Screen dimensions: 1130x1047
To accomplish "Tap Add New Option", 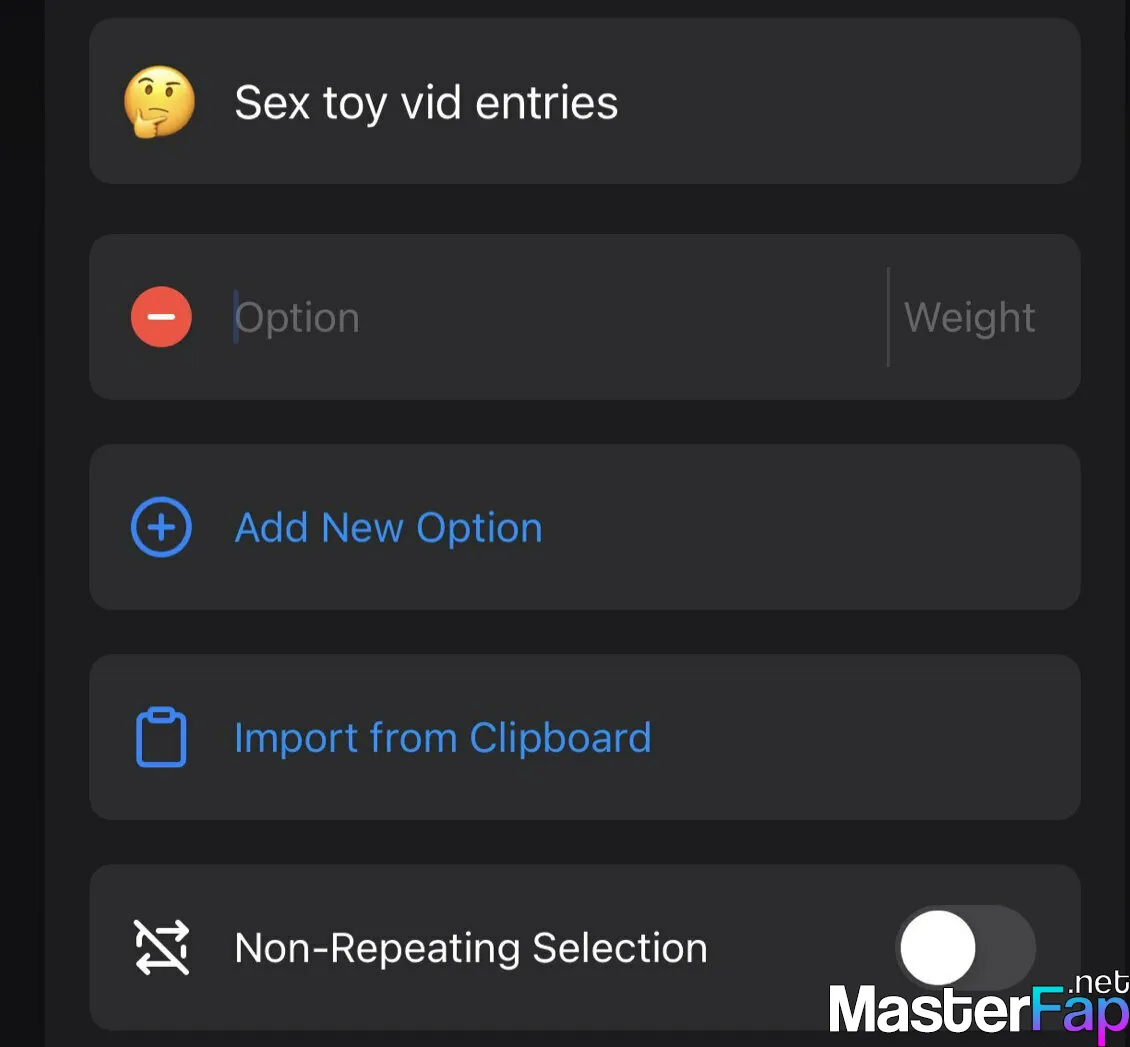I will click(x=388, y=528).
